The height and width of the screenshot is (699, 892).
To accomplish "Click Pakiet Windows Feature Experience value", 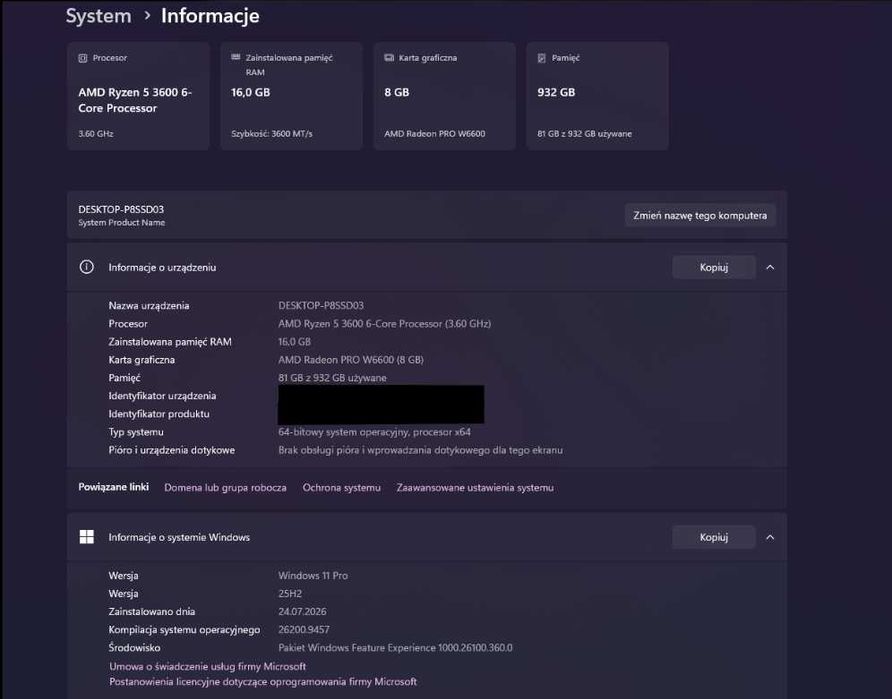I will [395, 648].
